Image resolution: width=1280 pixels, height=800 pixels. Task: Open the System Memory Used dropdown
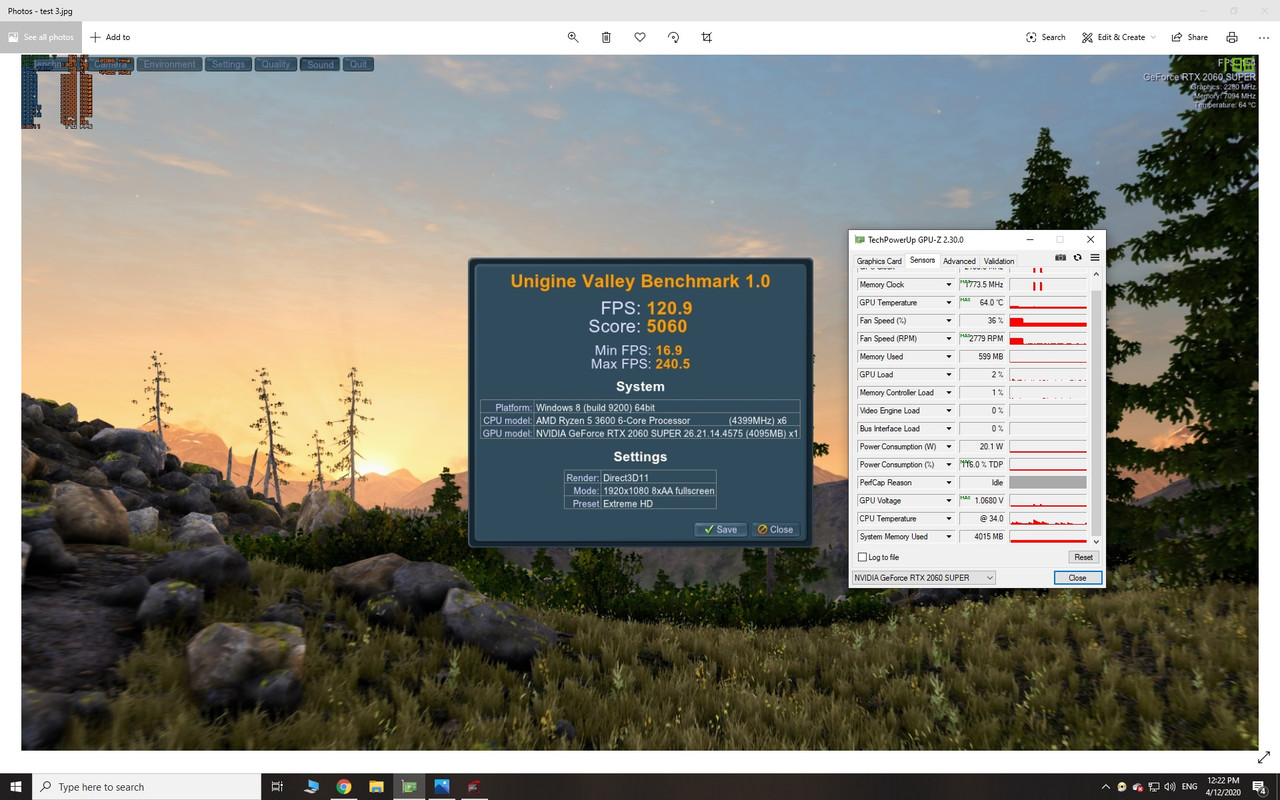(x=949, y=537)
